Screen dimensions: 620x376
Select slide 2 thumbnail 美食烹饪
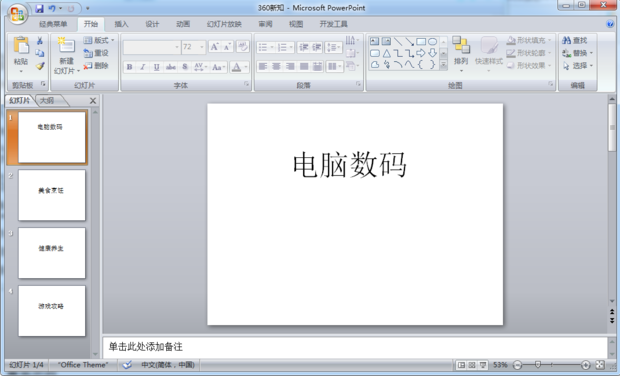coord(52,195)
